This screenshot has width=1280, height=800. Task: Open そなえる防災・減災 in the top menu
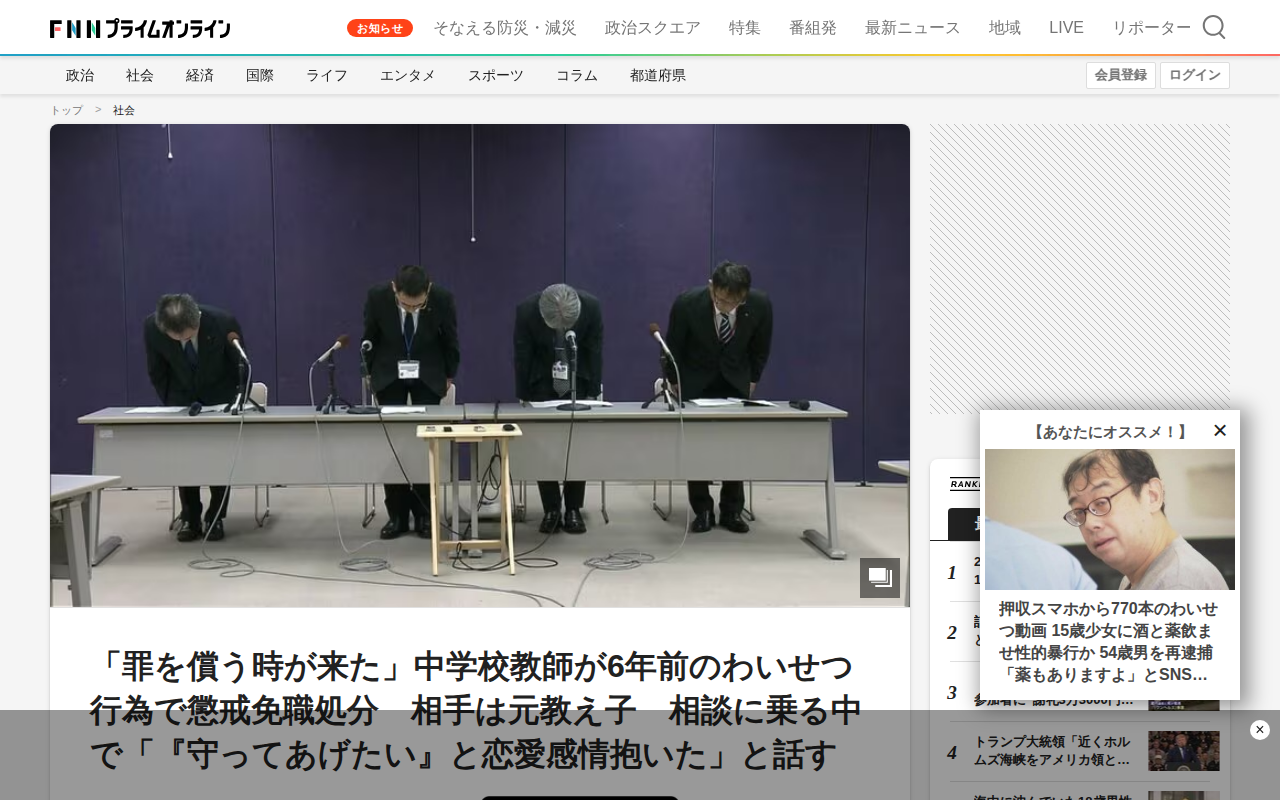point(505,28)
